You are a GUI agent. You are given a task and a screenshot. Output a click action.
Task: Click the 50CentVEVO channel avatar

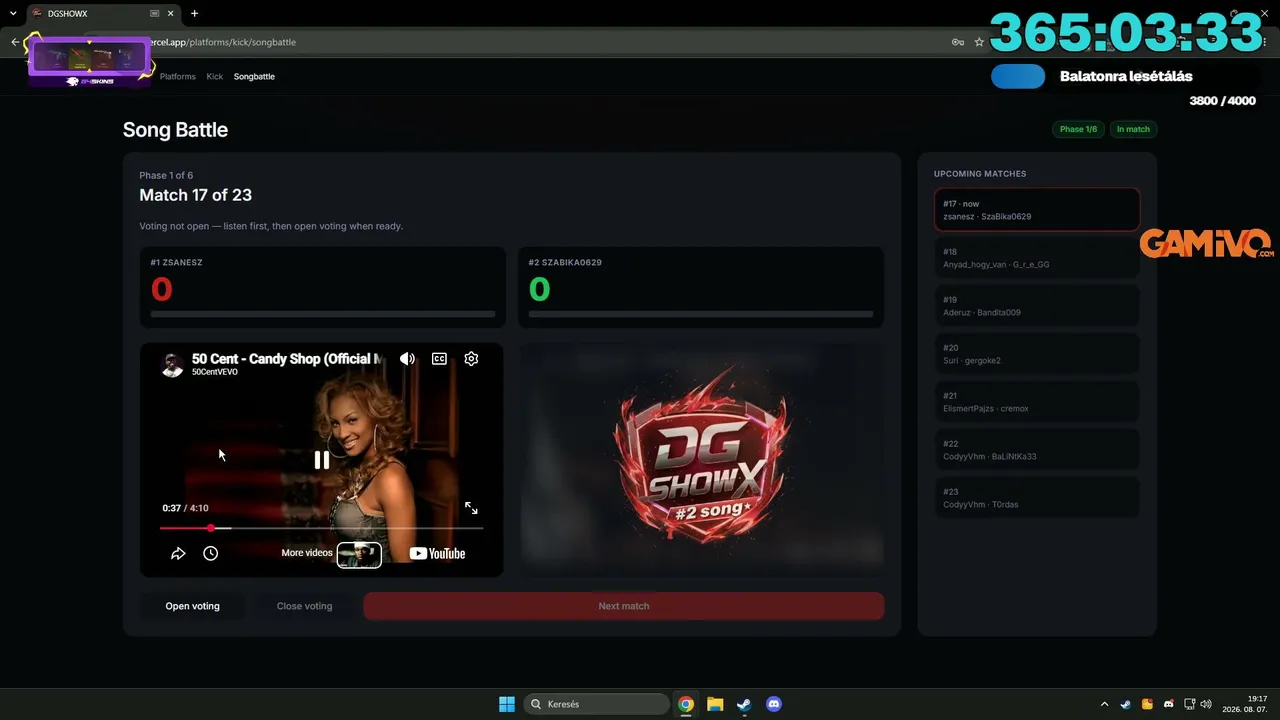[173, 364]
